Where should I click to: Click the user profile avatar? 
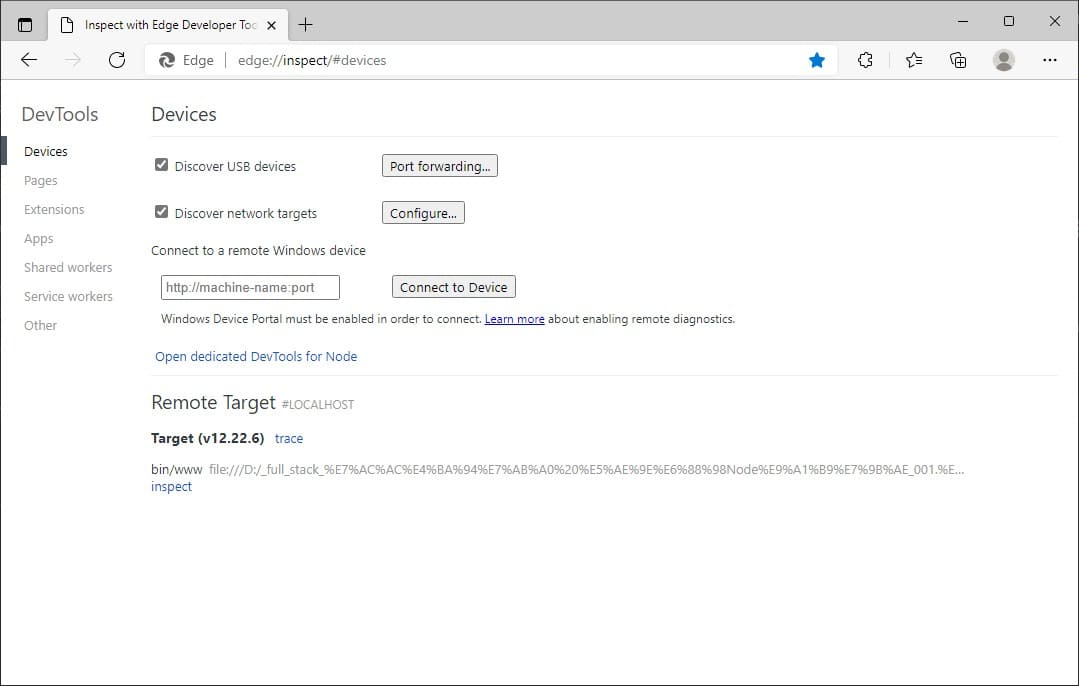pos(1004,60)
